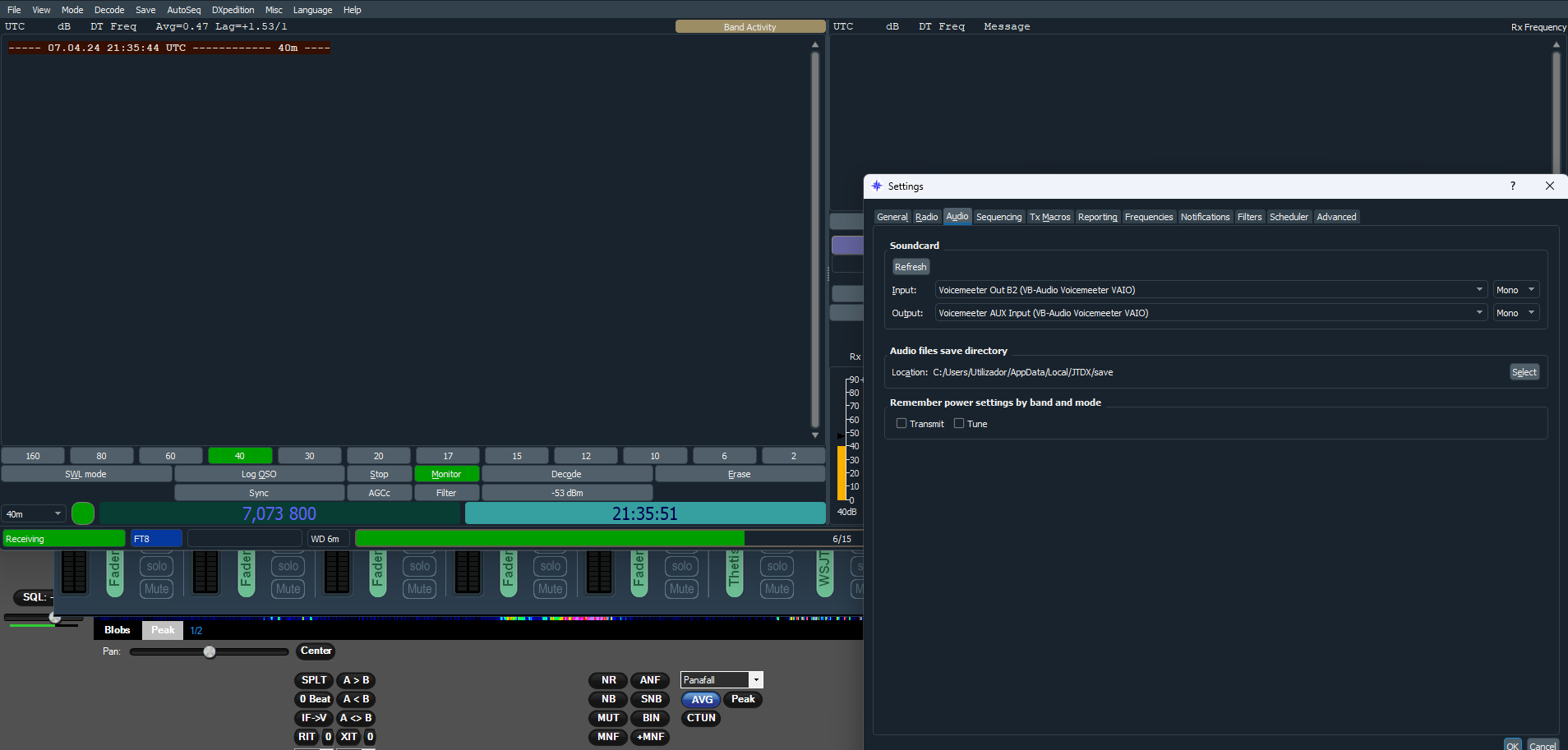The width and height of the screenshot is (1568, 750).
Task: Expand the Panafall display mode dropdown
Action: pos(755,680)
